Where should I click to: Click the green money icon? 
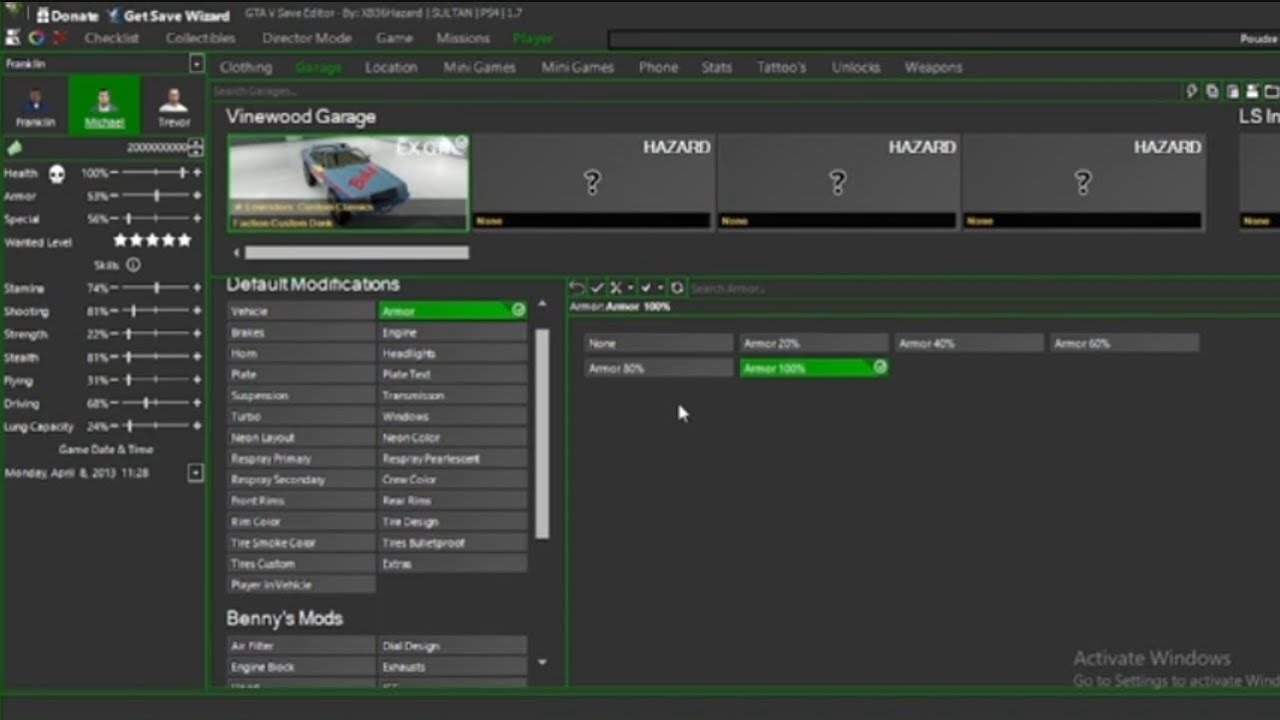[x=14, y=148]
